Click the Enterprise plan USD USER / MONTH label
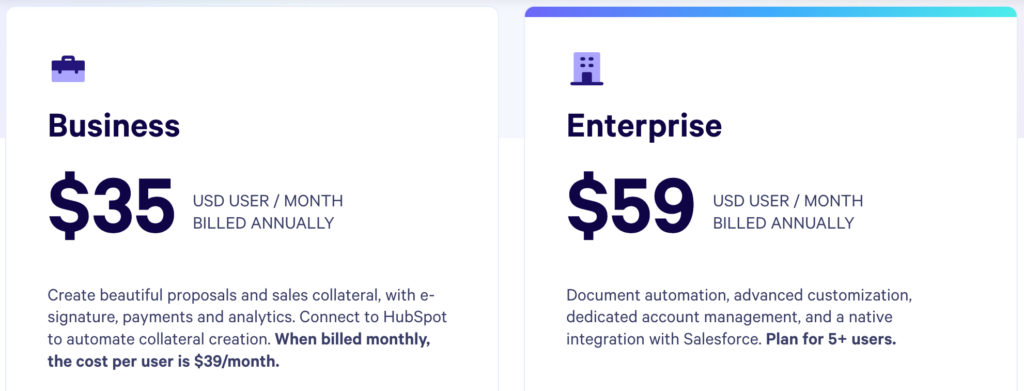This screenshot has width=1024, height=391. pos(788,201)
